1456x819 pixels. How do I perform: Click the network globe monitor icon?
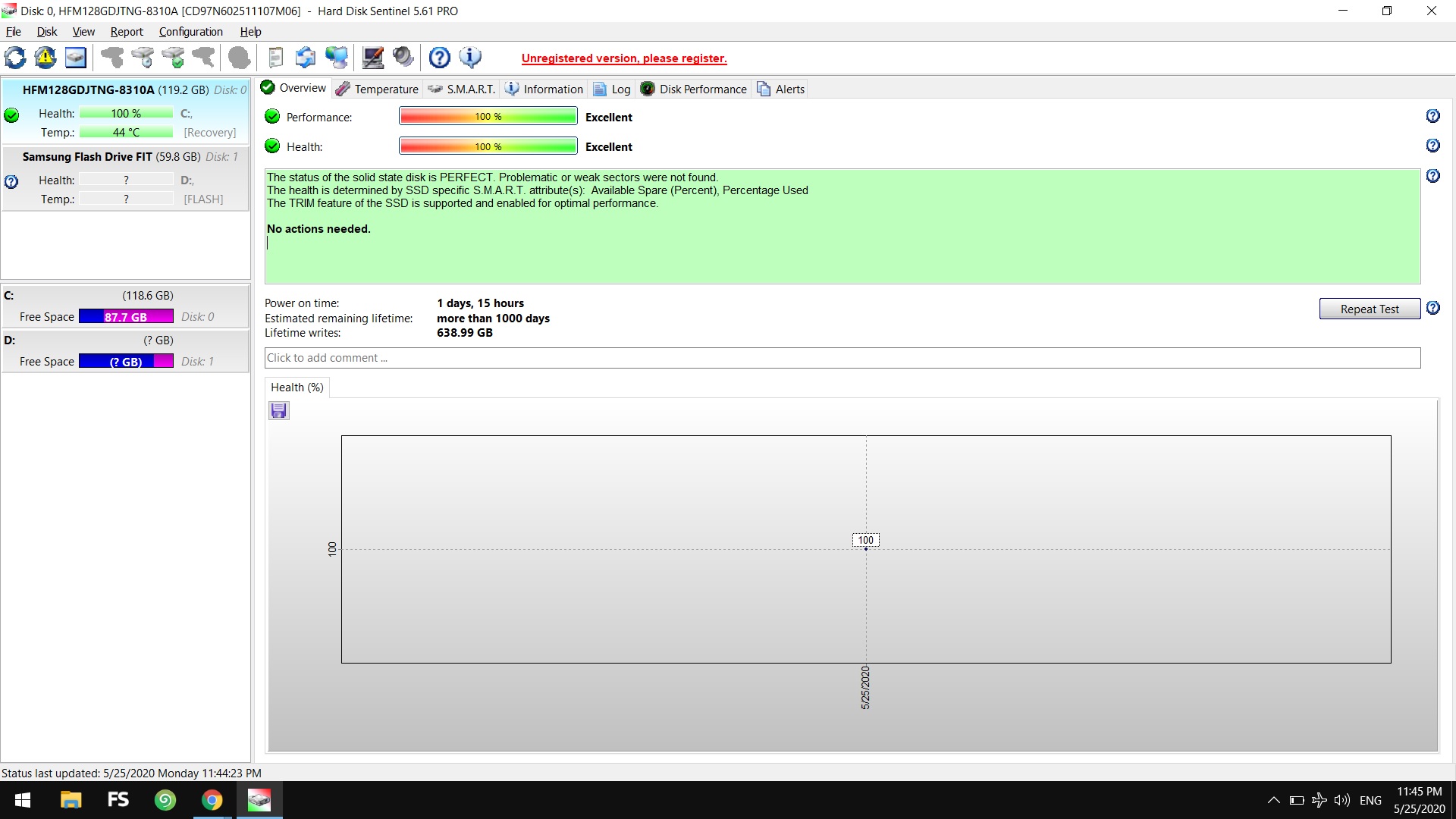336,58
